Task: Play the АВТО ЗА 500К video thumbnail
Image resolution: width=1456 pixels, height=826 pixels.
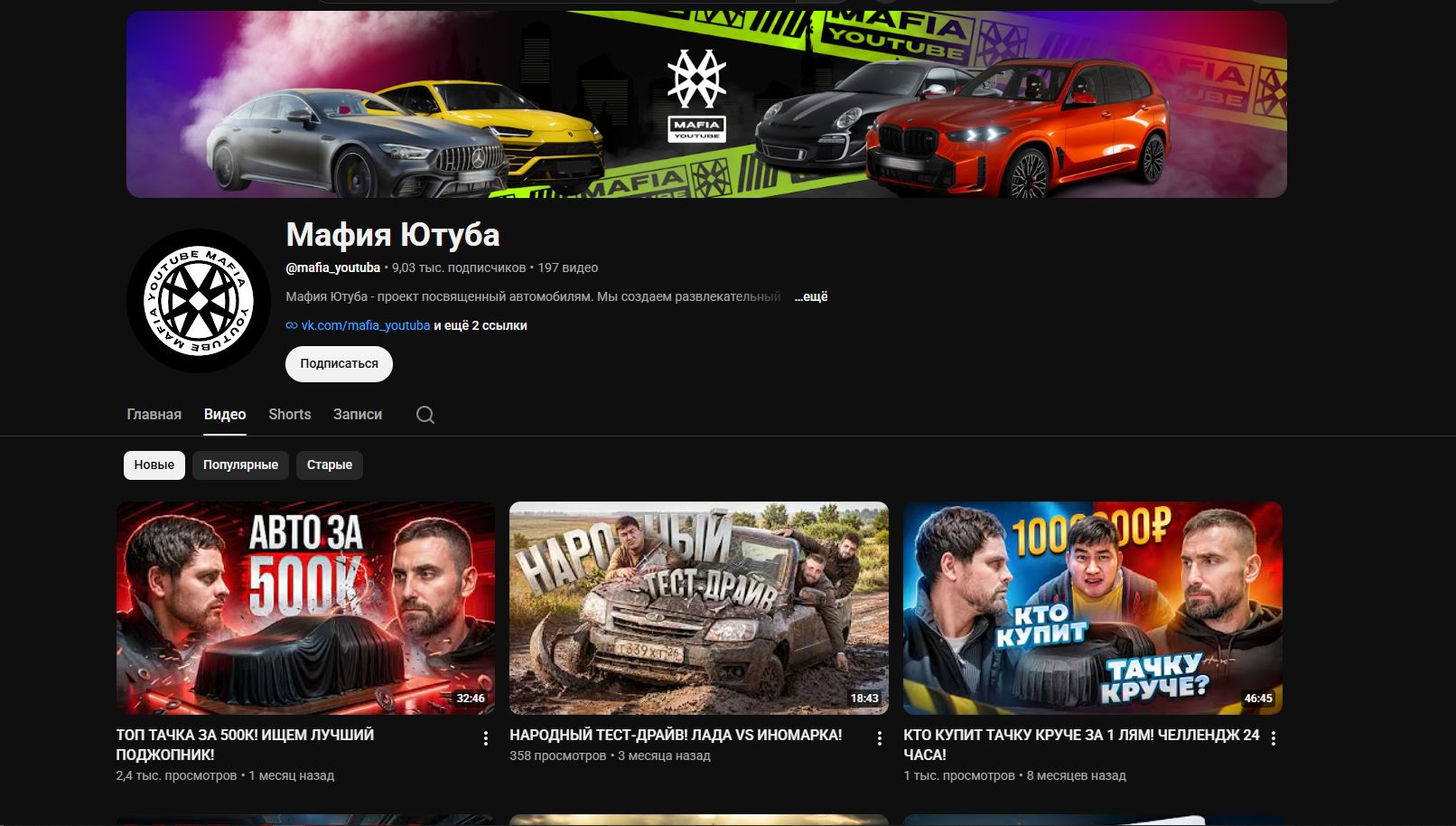Action: (305, 608)
